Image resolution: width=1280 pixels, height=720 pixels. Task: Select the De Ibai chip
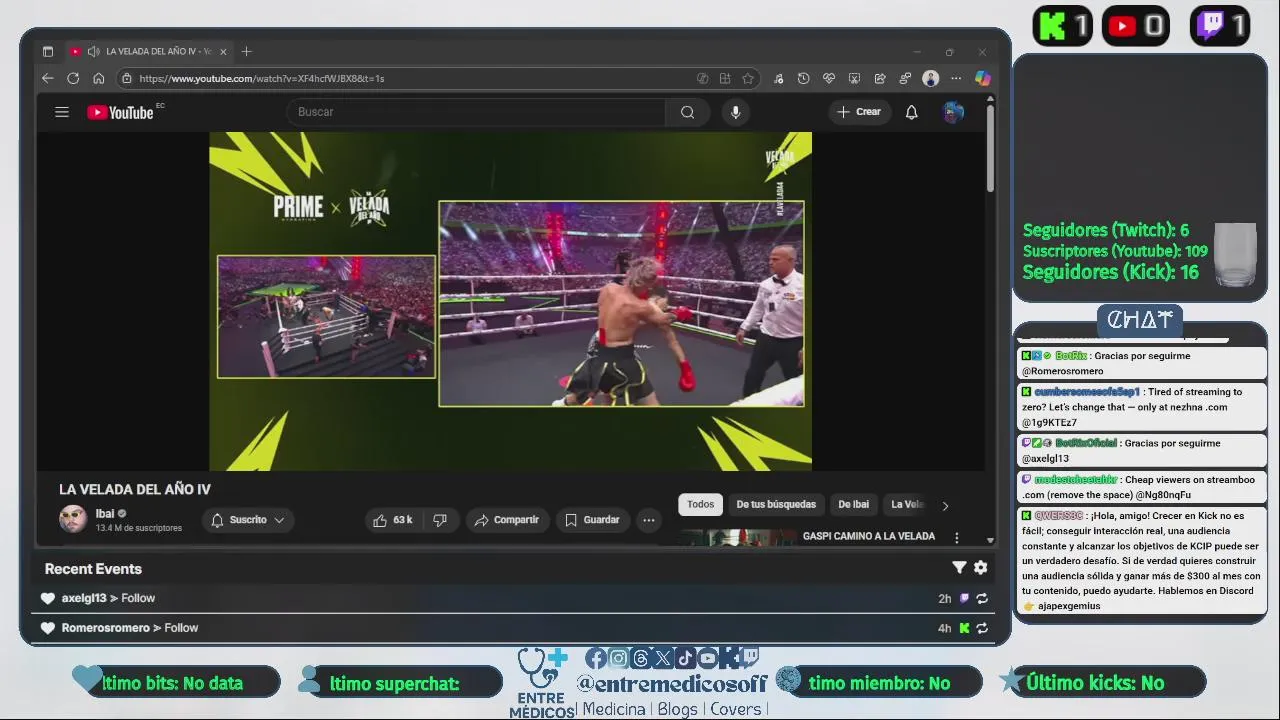[853, 505]
